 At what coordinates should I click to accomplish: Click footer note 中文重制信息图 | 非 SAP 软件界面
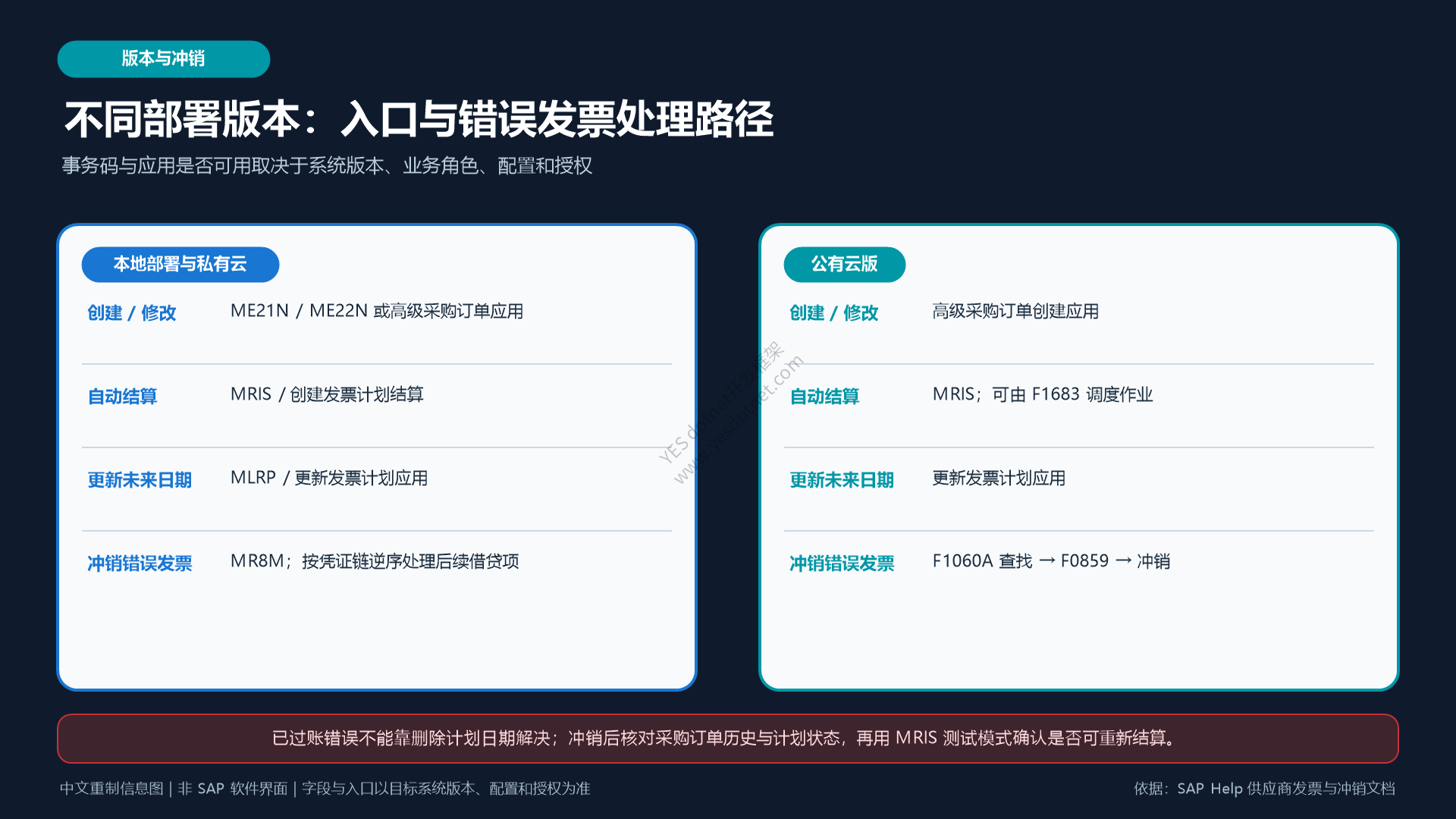[325, 789]
